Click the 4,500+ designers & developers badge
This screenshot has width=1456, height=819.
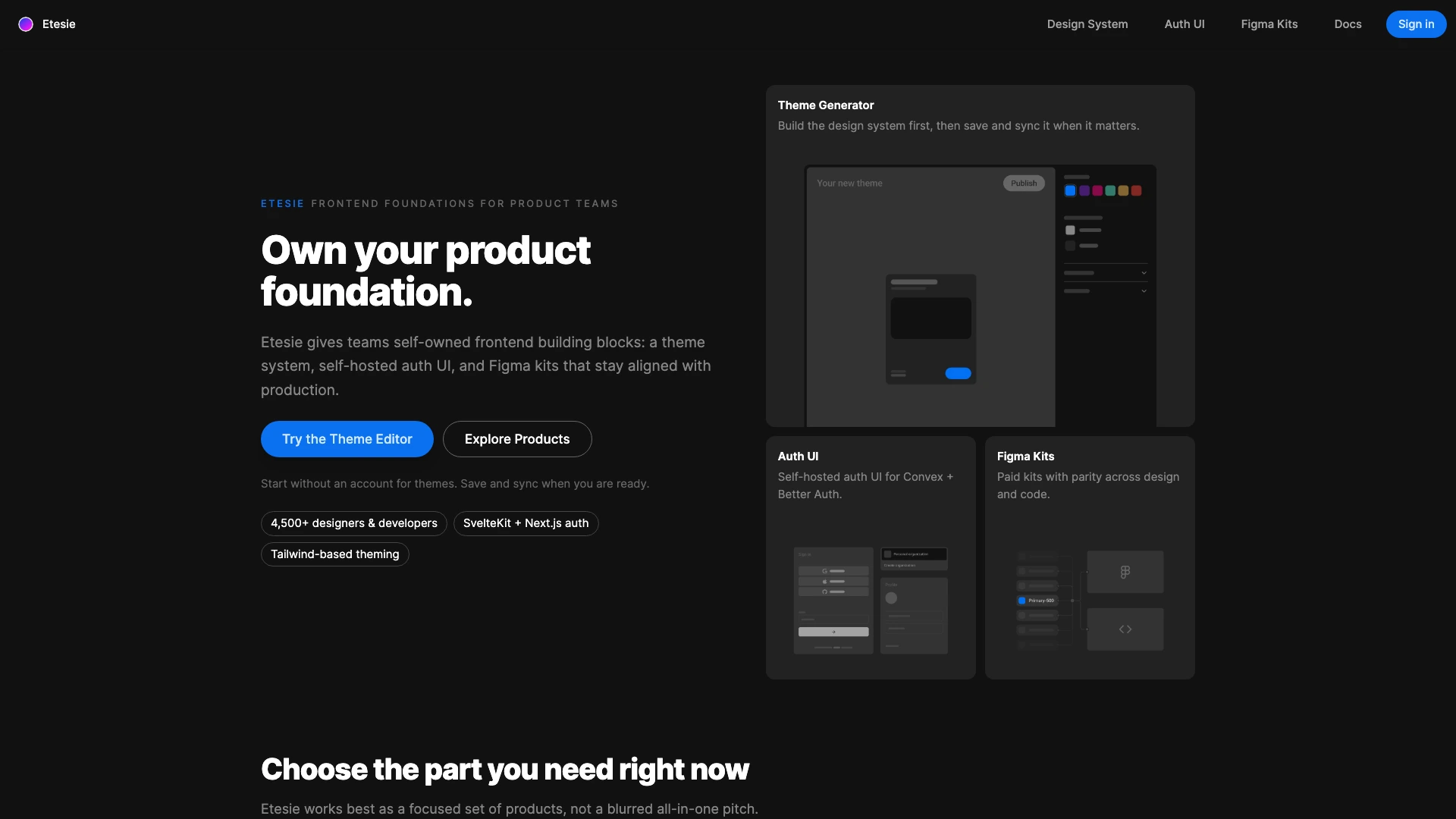(354, 523)
